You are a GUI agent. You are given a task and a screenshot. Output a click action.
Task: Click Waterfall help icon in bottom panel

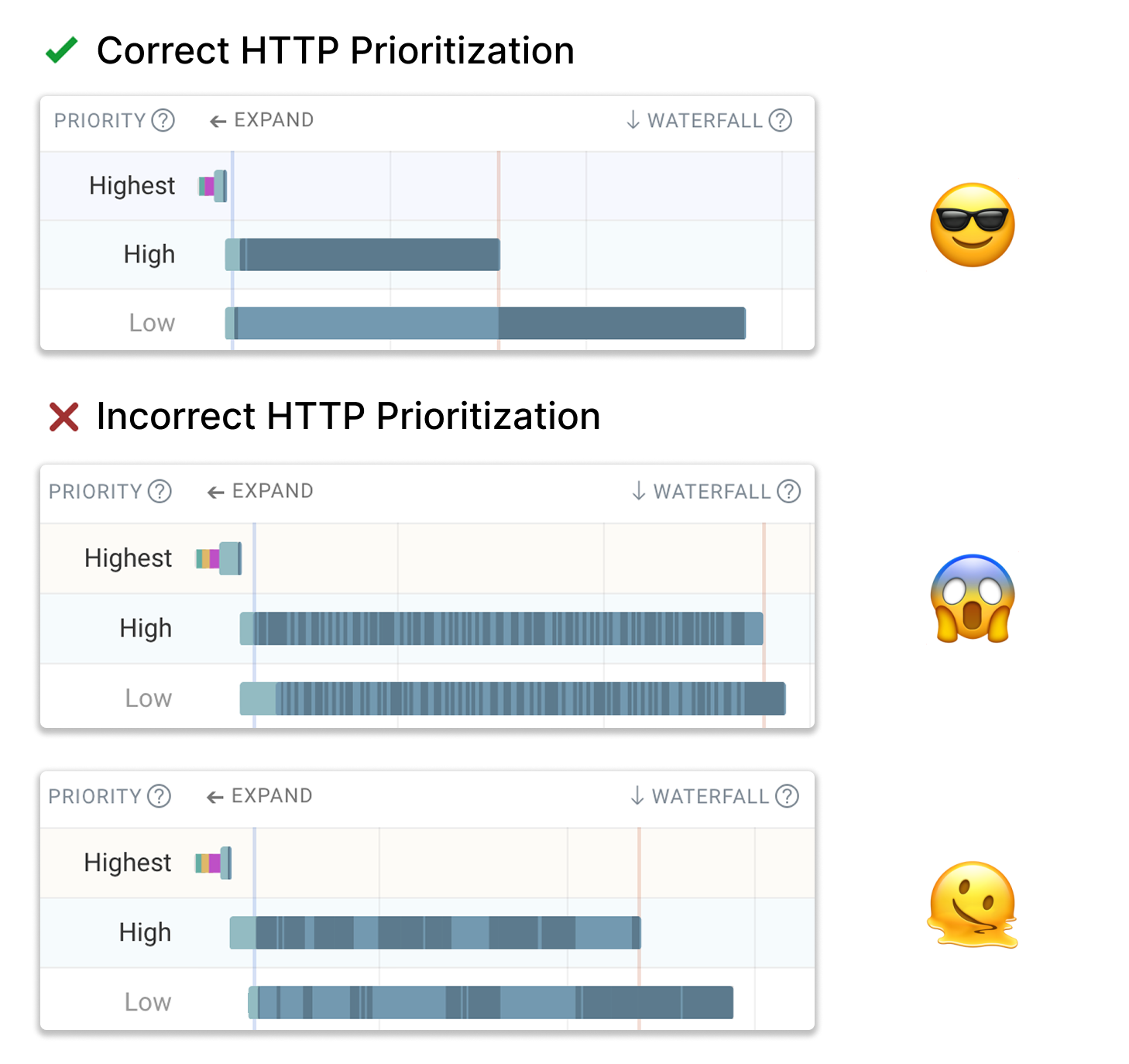787,796
